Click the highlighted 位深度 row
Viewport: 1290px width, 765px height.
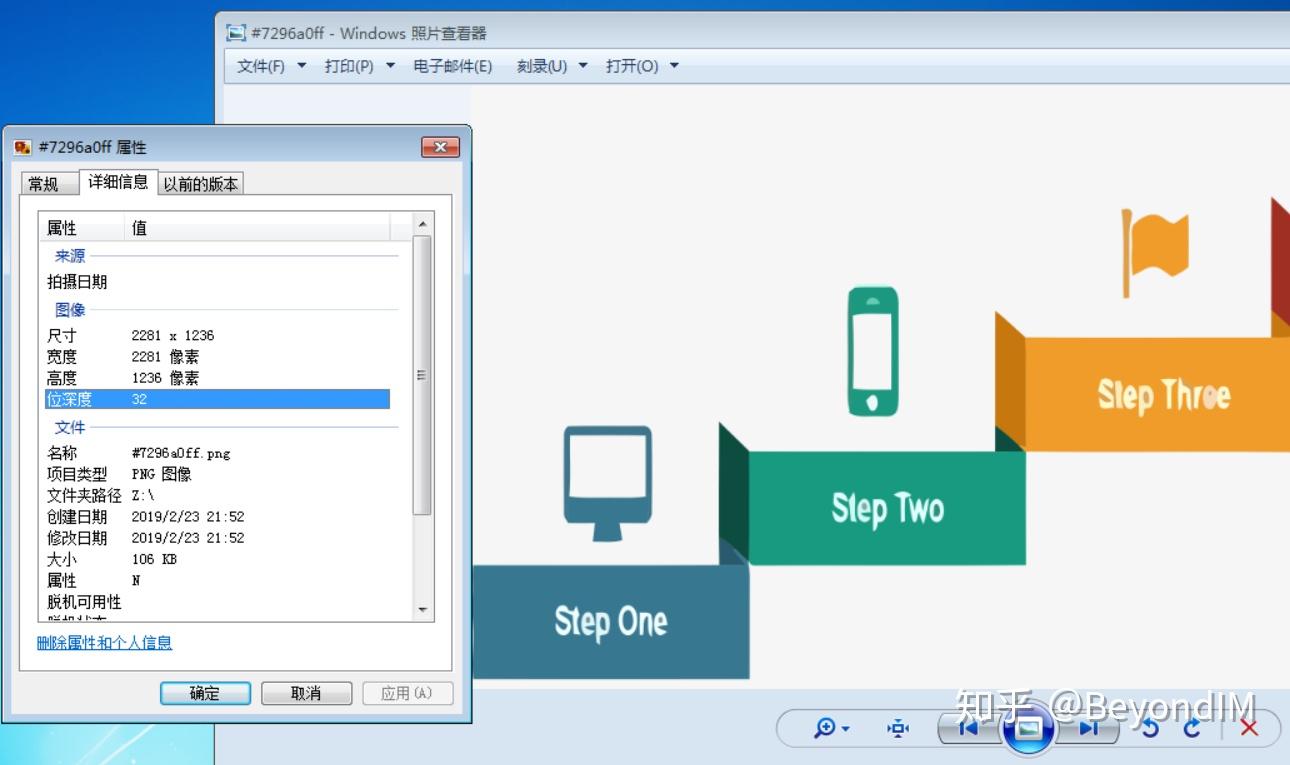click(x=217, y=399)
